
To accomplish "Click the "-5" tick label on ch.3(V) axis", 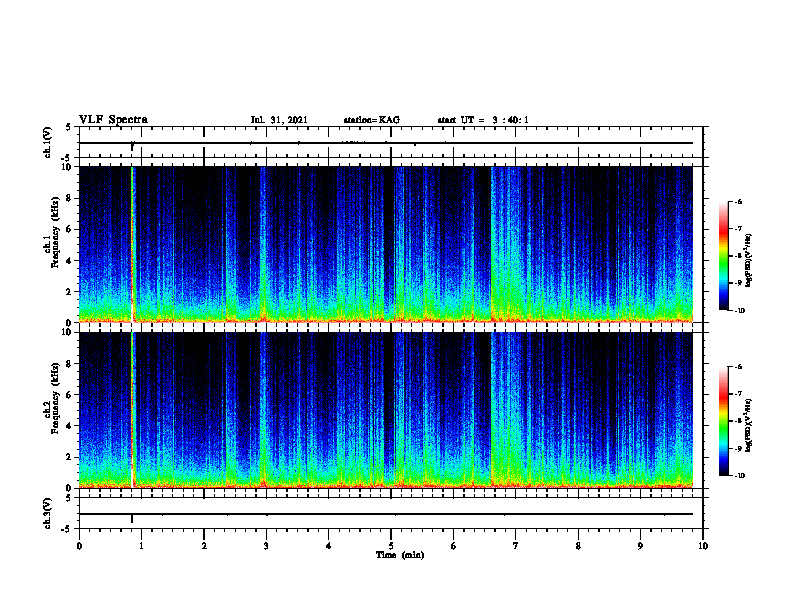I will tap(68, 529).
